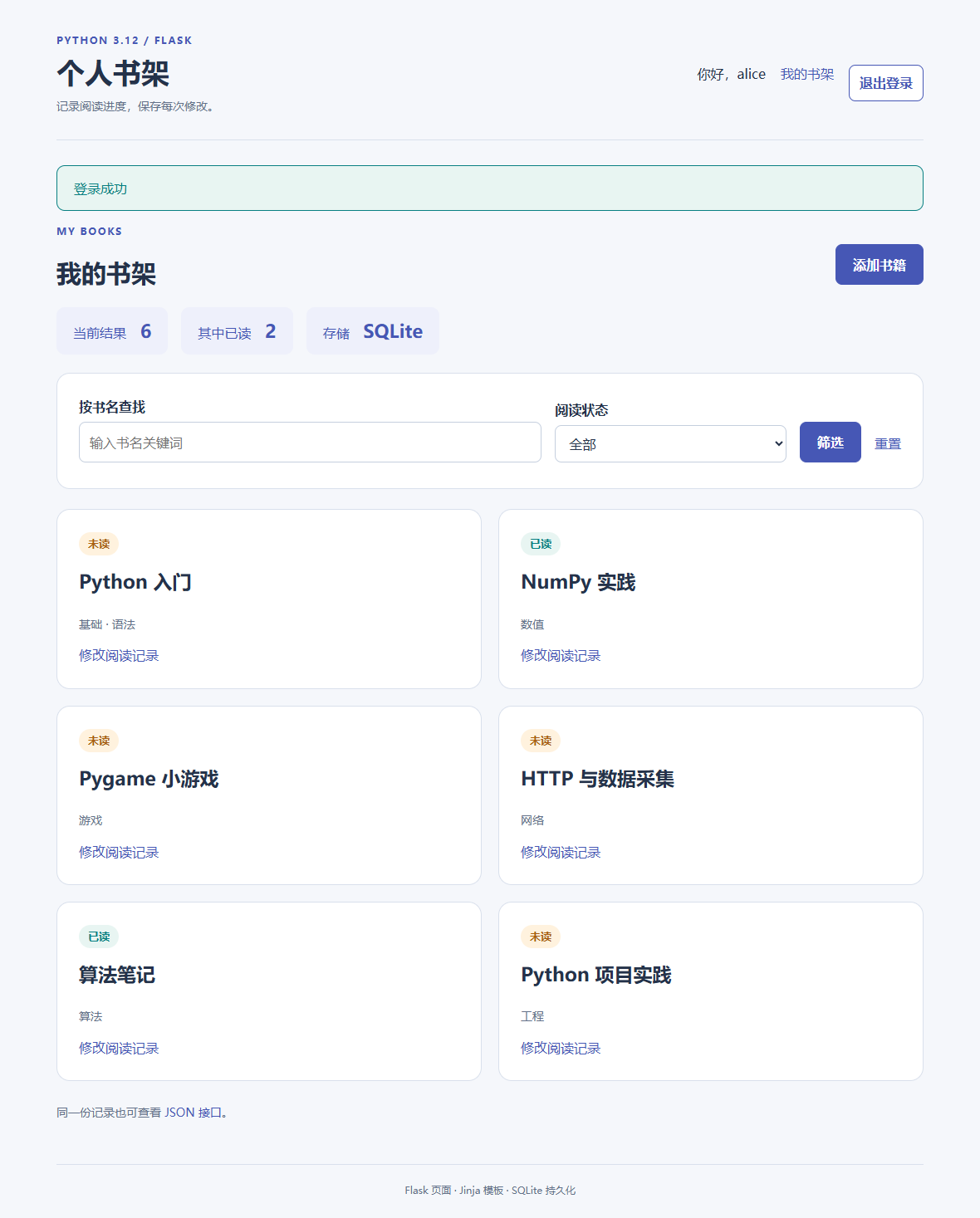This screenshot has height=1218, width=980.
Task: Click the 你好，alice greeting text
Action: pos(731,75)
